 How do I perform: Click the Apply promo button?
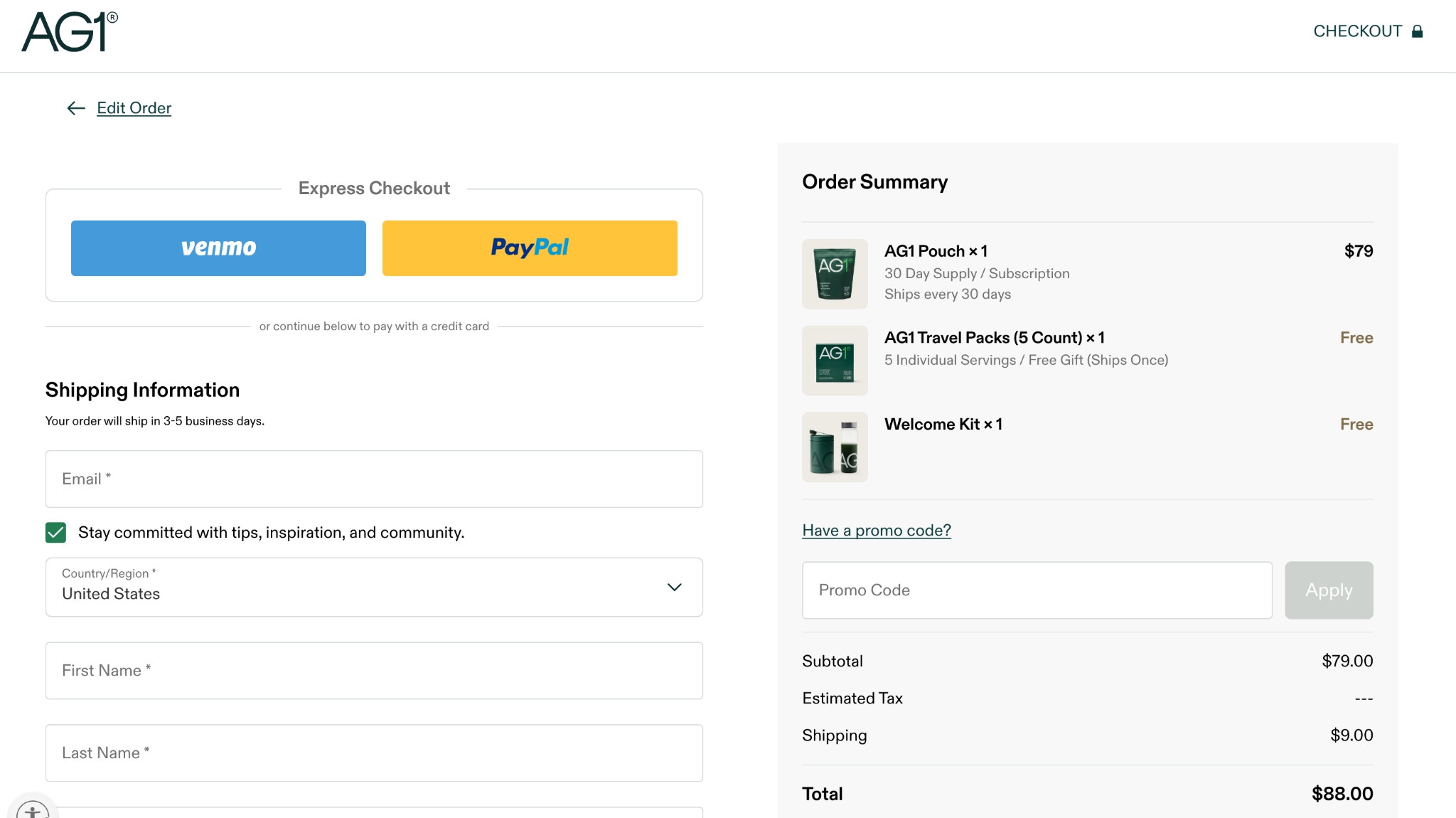click(x=1329, y=590)
